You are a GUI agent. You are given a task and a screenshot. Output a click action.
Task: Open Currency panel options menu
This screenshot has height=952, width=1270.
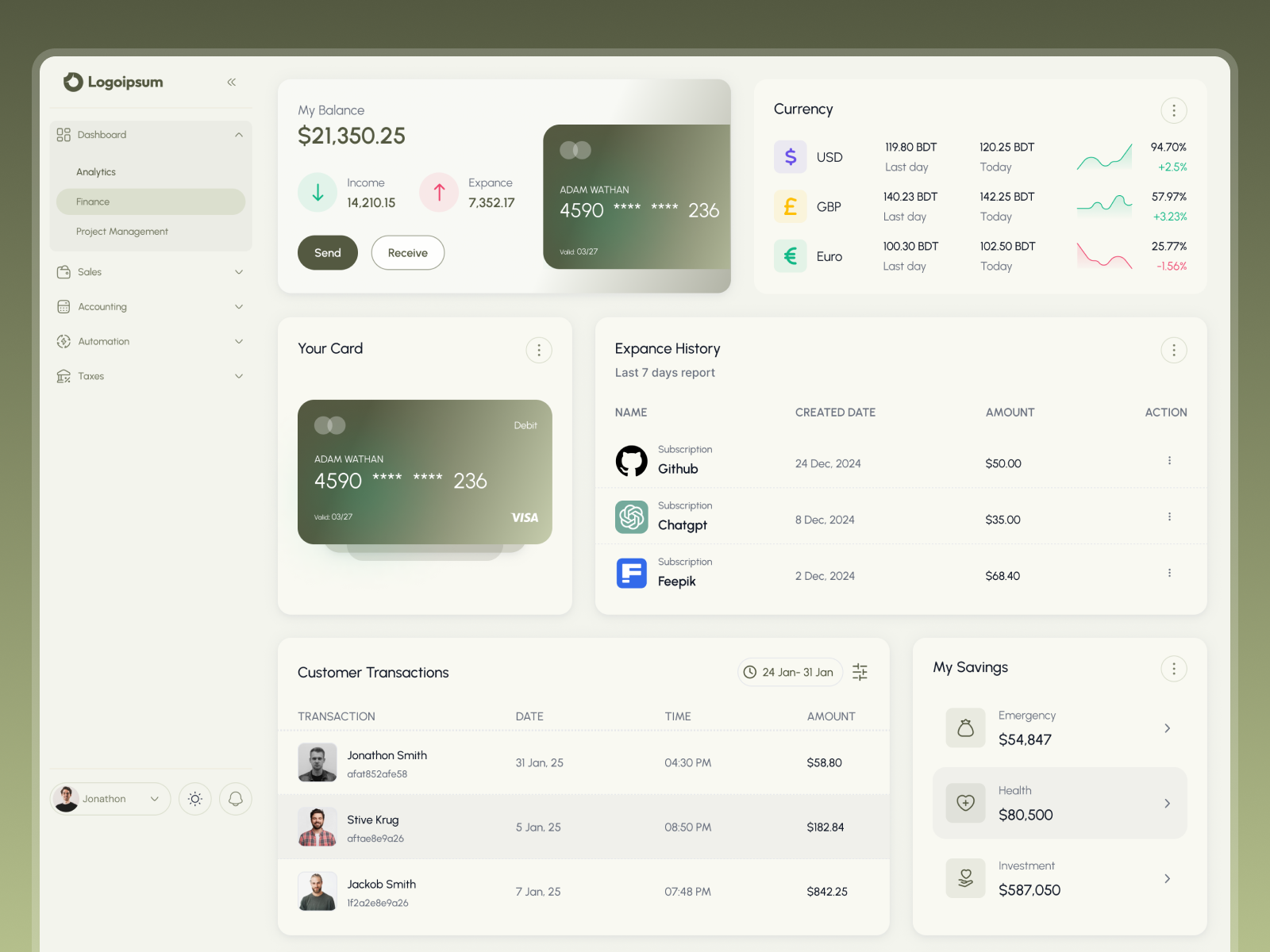click(1174, 110)
